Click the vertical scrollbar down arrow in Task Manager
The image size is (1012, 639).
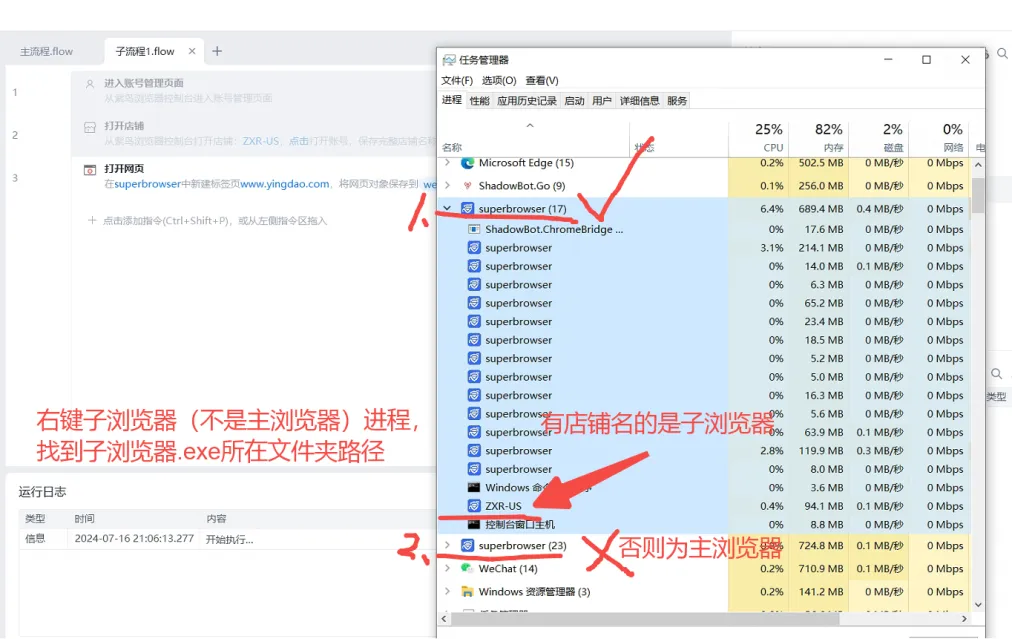click(978, 605)
